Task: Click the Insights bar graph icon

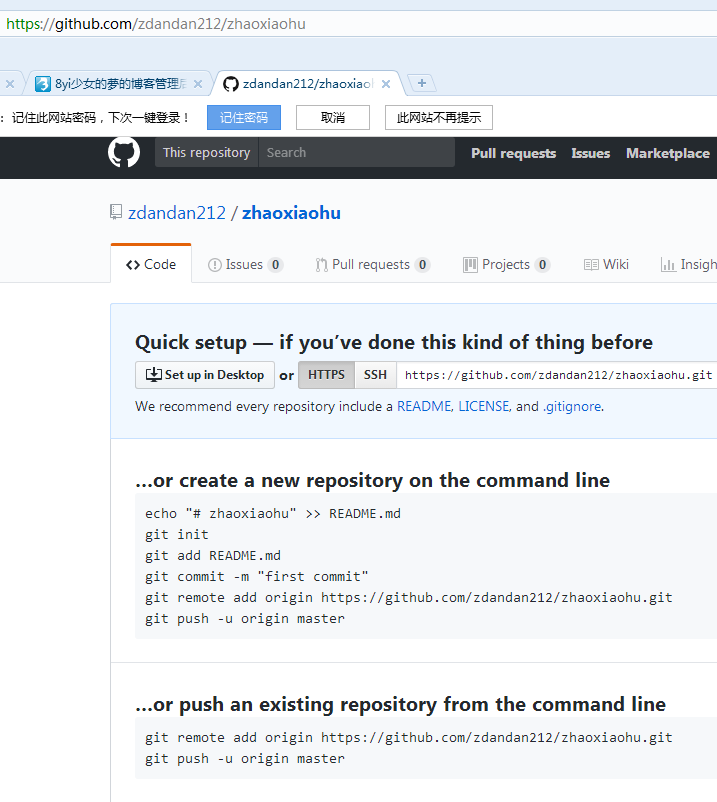Action: click(x=668, y=264)
